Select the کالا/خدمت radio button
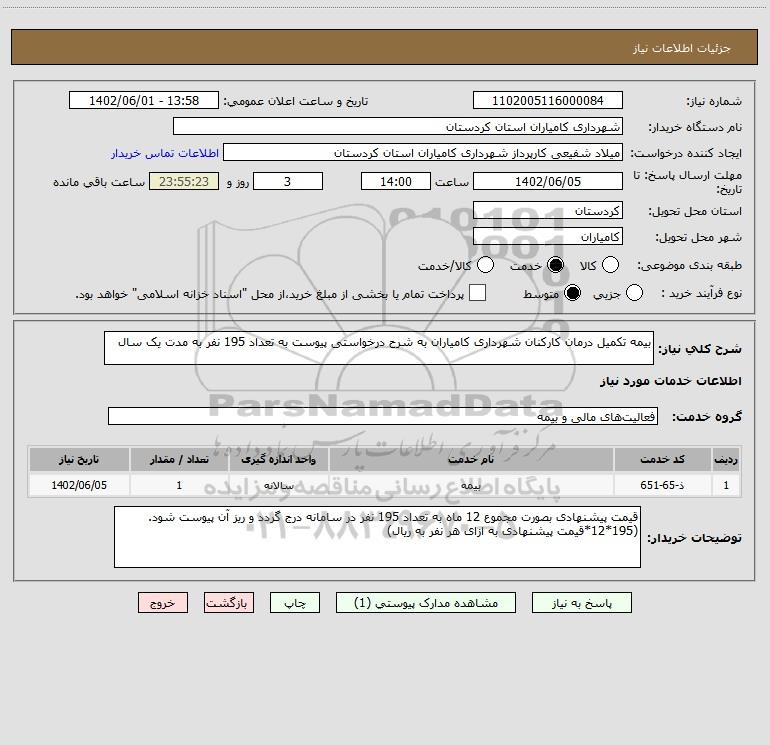 [x=485, y=265]
